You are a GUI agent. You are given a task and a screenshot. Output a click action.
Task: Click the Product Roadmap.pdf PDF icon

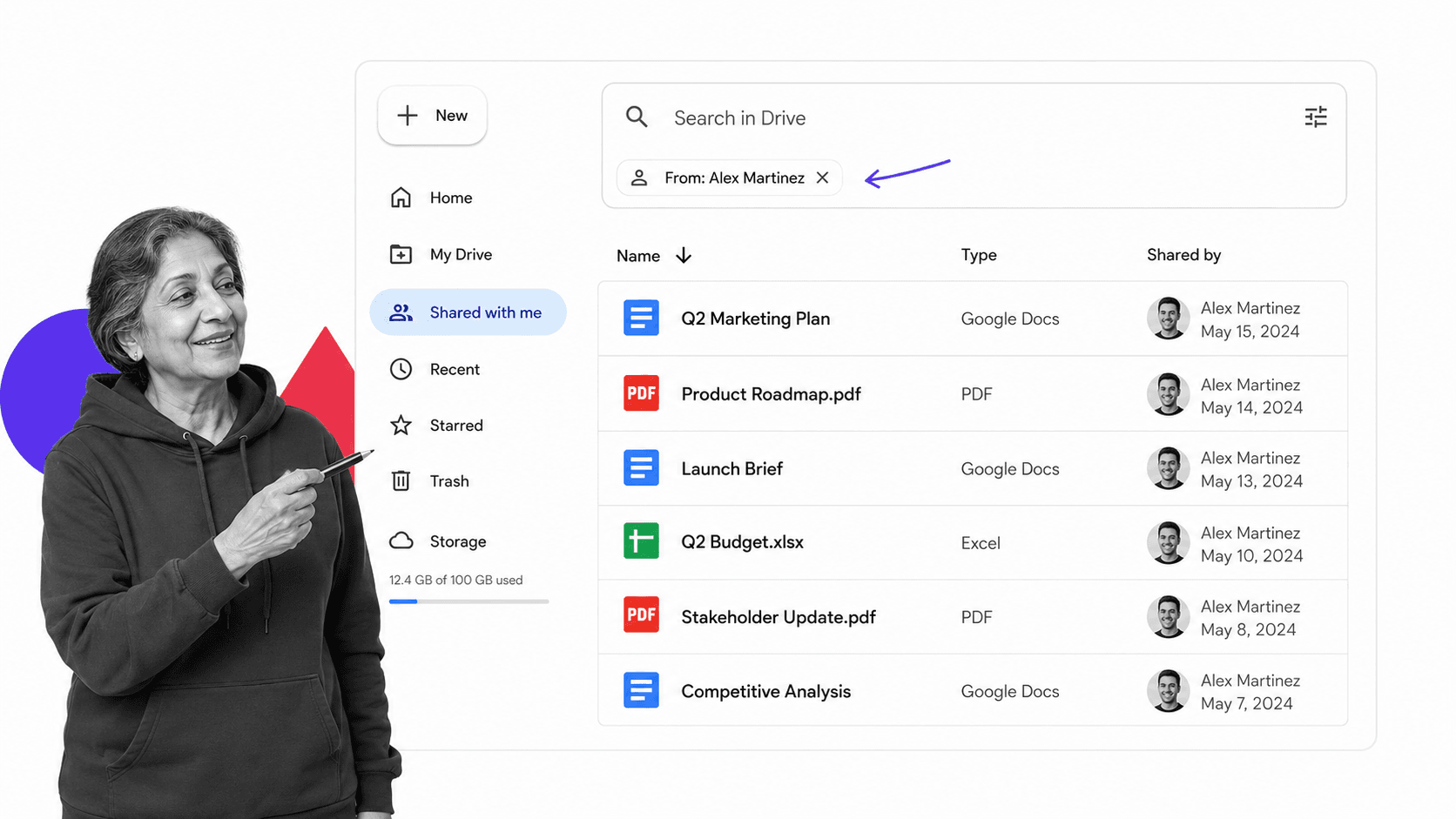coord(641,393)
